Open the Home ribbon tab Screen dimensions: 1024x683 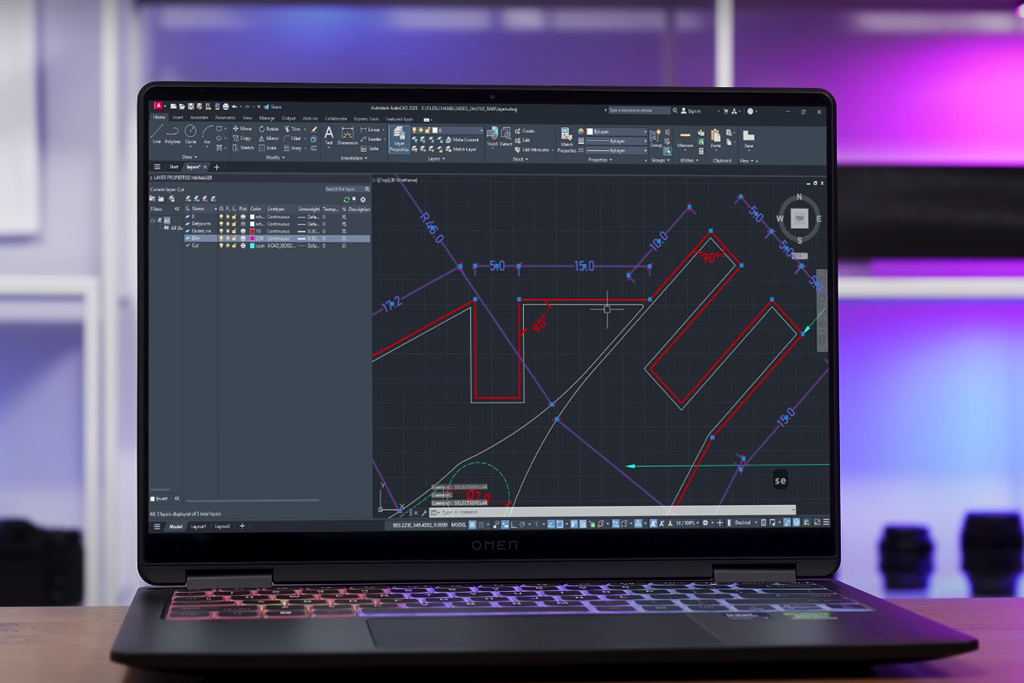tap(159, 117)
